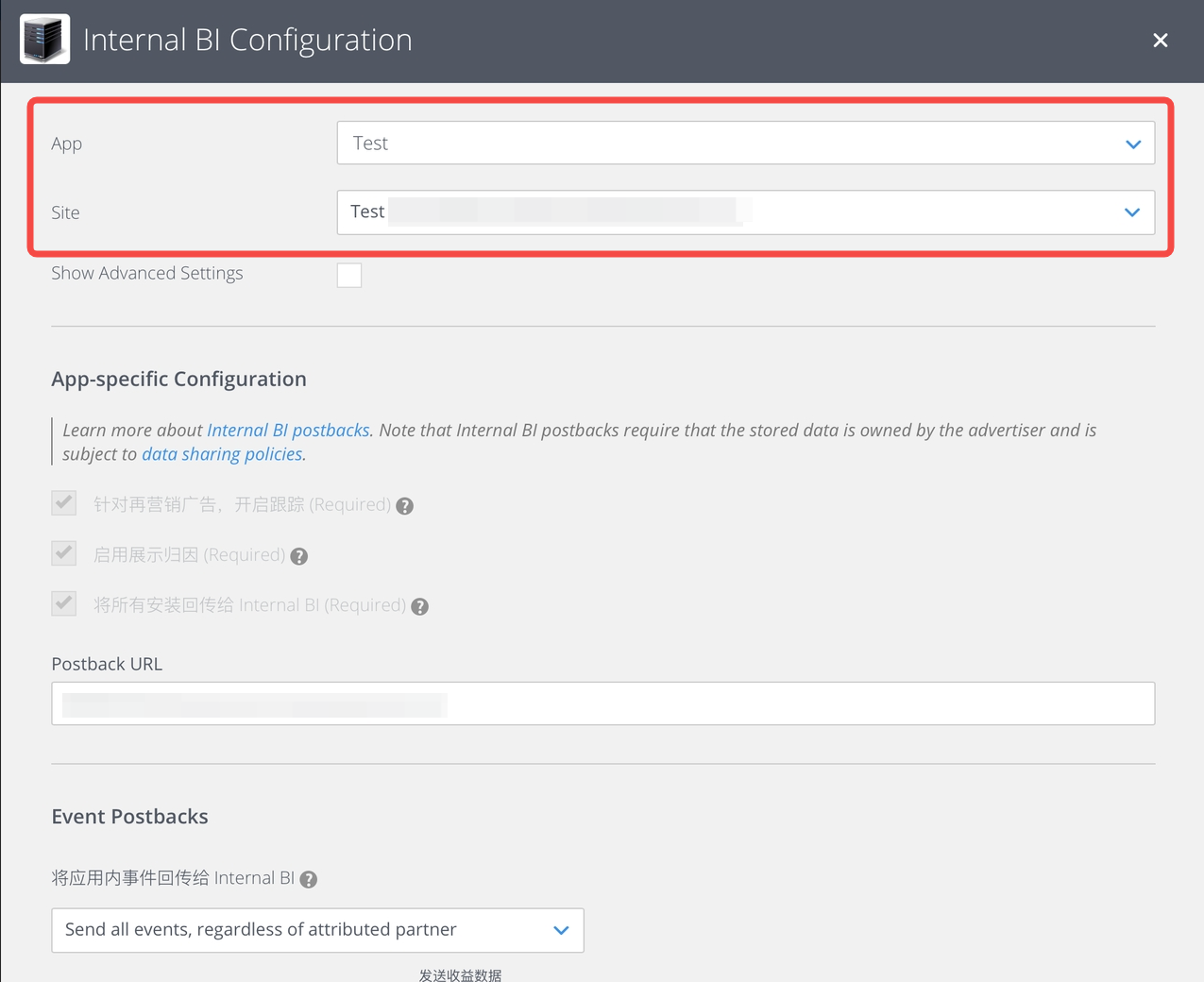
Task: Click the Internal BI Configuration title text
Action: pyautogui.click(x=248, y=40)
